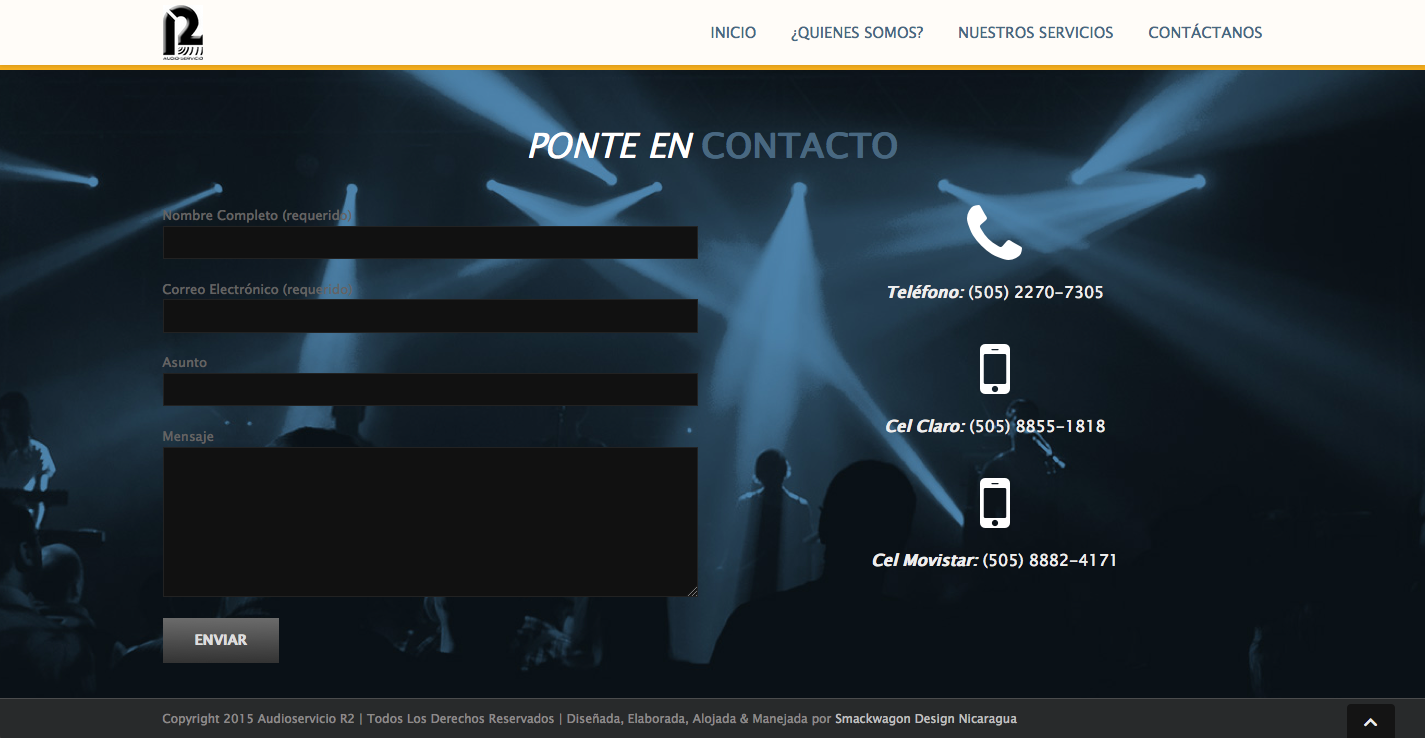This screenshot has width=1425, height=738.
Task: Click inside the Mensaje text area
Action: [x=430, y=522]
